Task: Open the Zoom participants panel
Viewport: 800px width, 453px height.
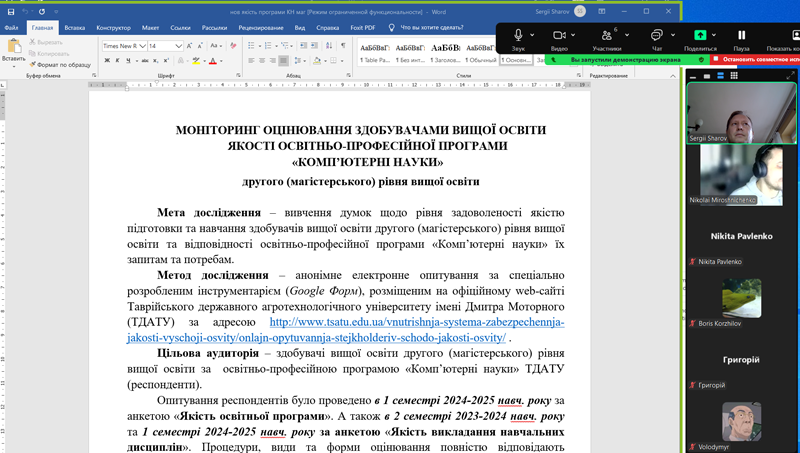Action: [606, 36]
